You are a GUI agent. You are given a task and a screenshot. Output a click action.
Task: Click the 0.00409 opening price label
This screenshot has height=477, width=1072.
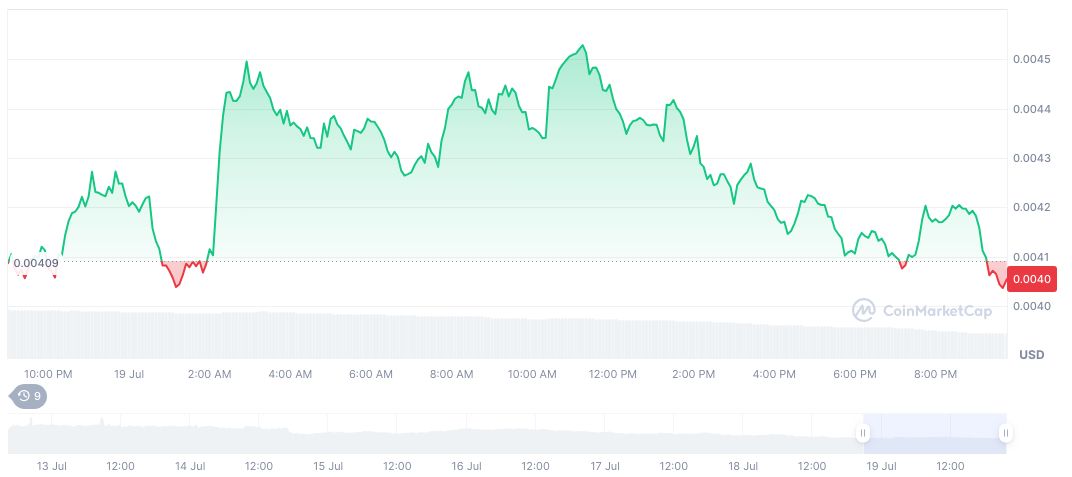coord(35,263)
